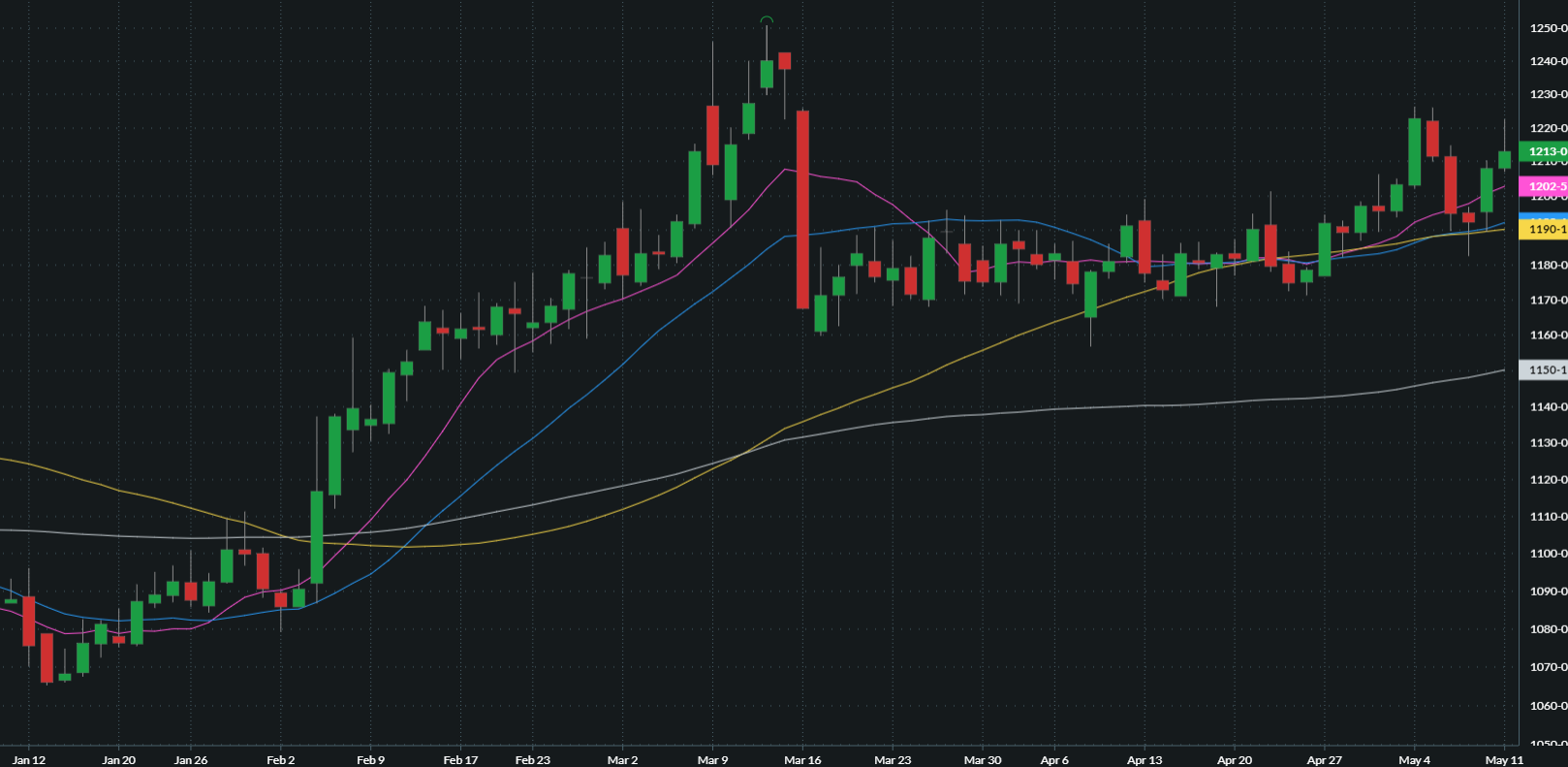The height and width of the screenshot is (767, 1568).
Task: Click the Feb 23 date label
Action: tap(532, 760)
